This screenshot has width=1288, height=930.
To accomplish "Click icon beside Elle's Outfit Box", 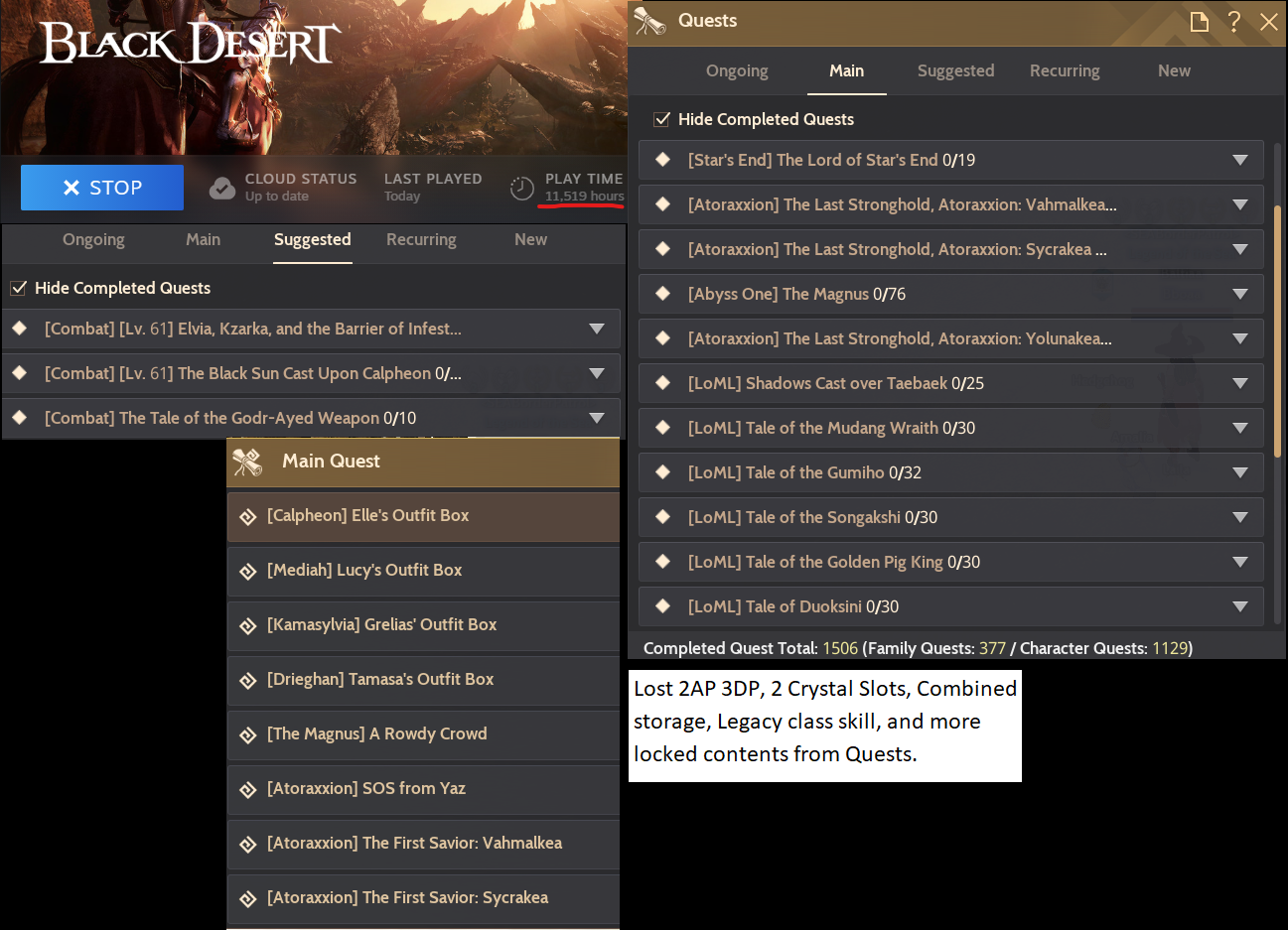I will click(x=248, y=517).
